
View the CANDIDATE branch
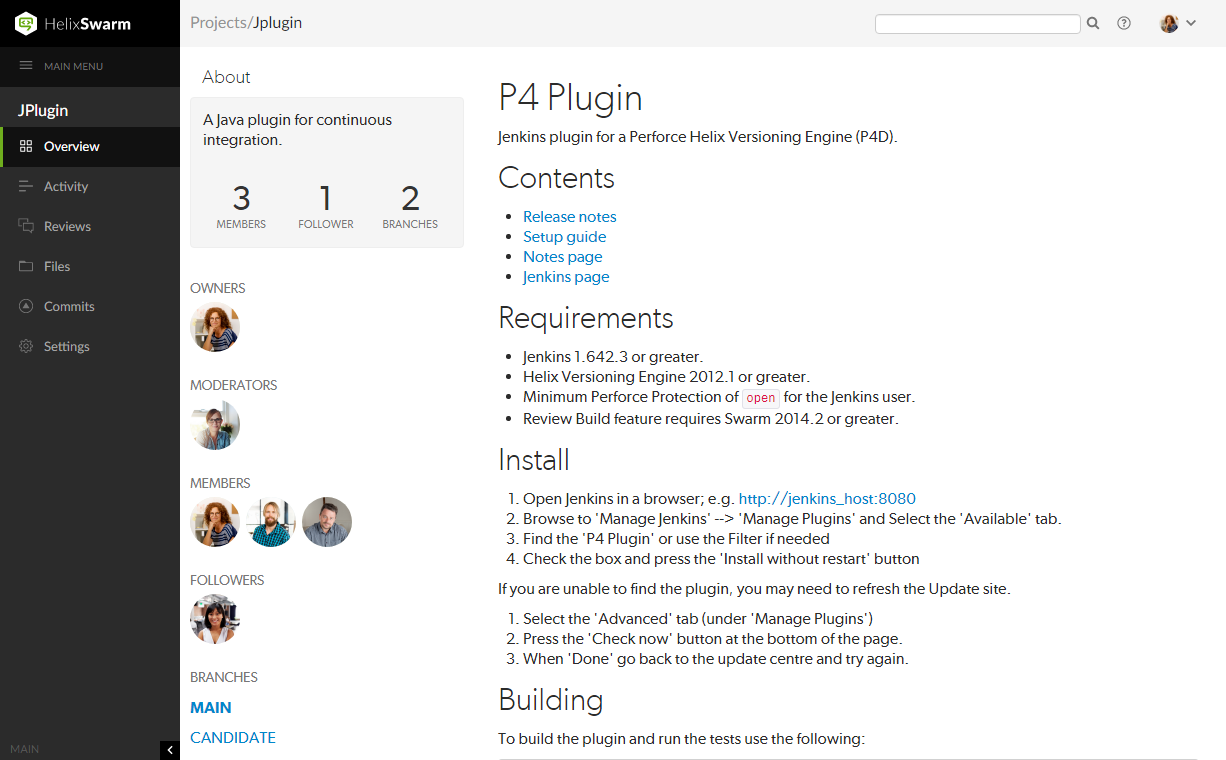pos(232,737)
